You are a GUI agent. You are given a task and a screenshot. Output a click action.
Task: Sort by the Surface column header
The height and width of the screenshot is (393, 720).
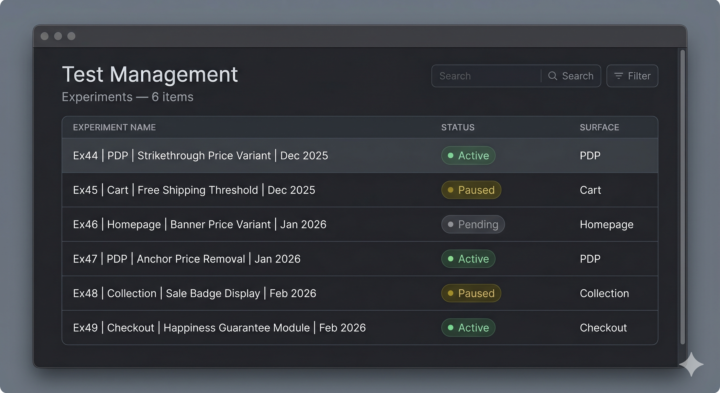[x=599, y=127]
